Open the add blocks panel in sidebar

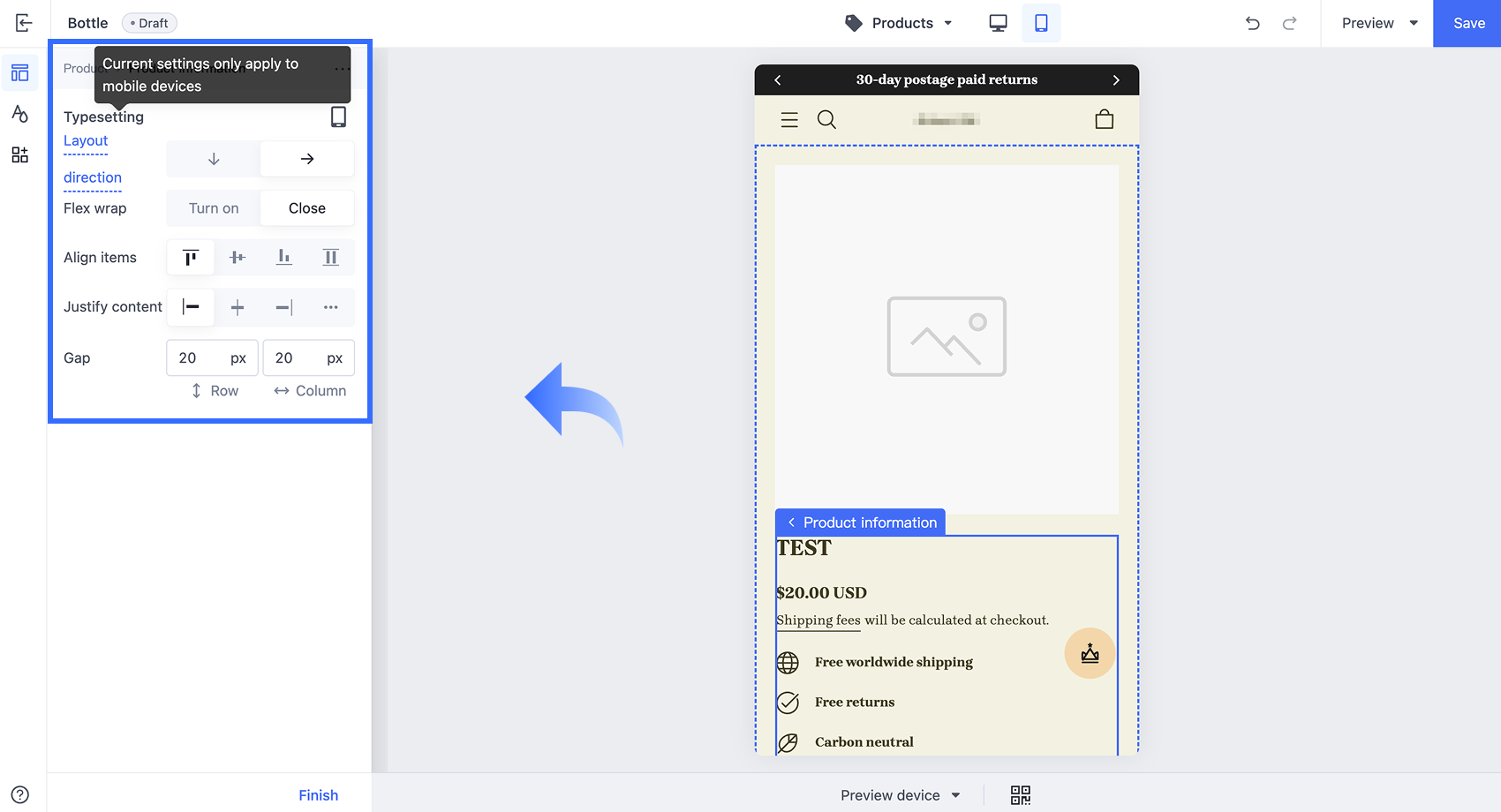pos(19,154)
